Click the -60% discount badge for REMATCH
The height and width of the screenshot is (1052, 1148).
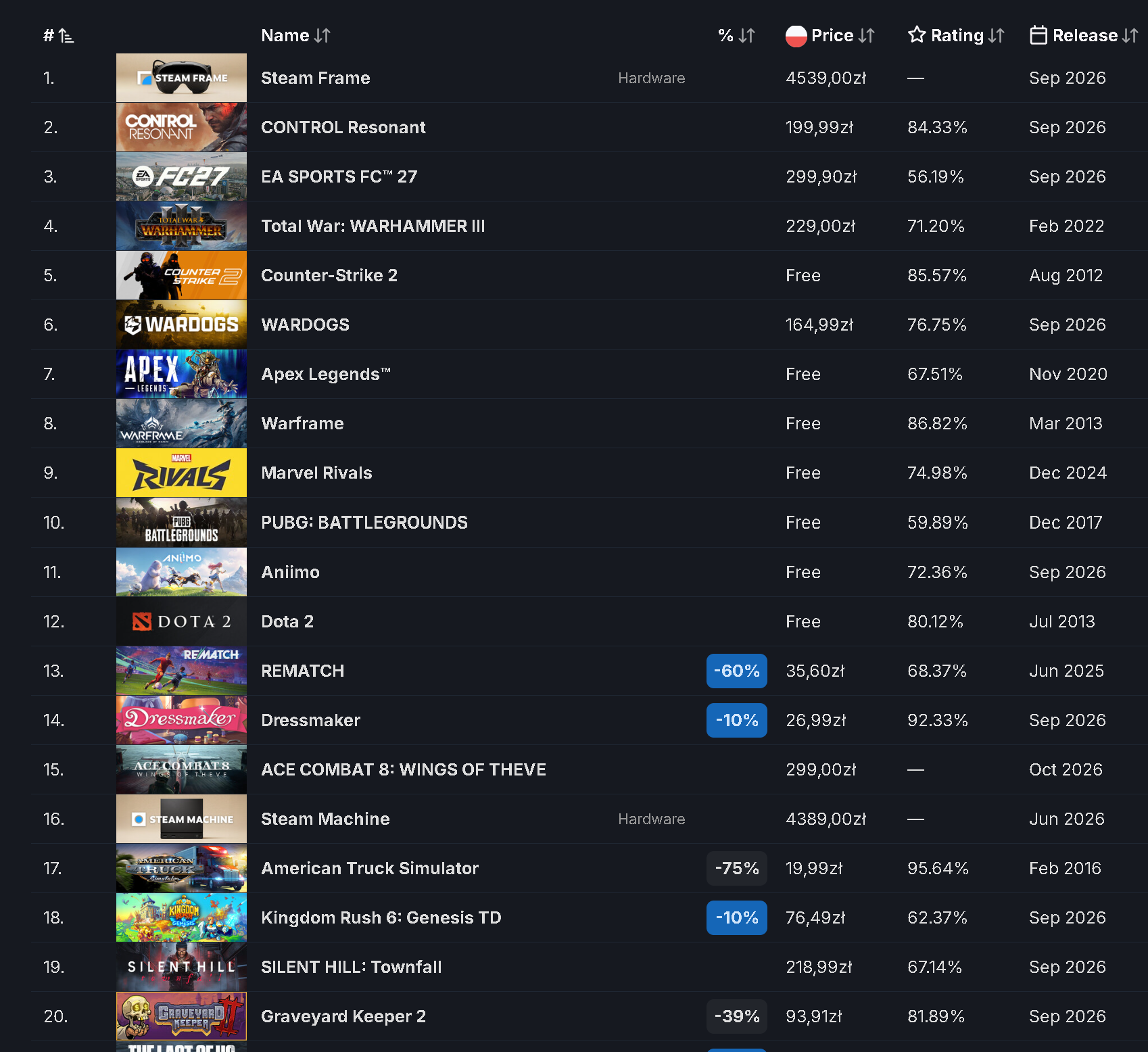[x=737, y=671]
